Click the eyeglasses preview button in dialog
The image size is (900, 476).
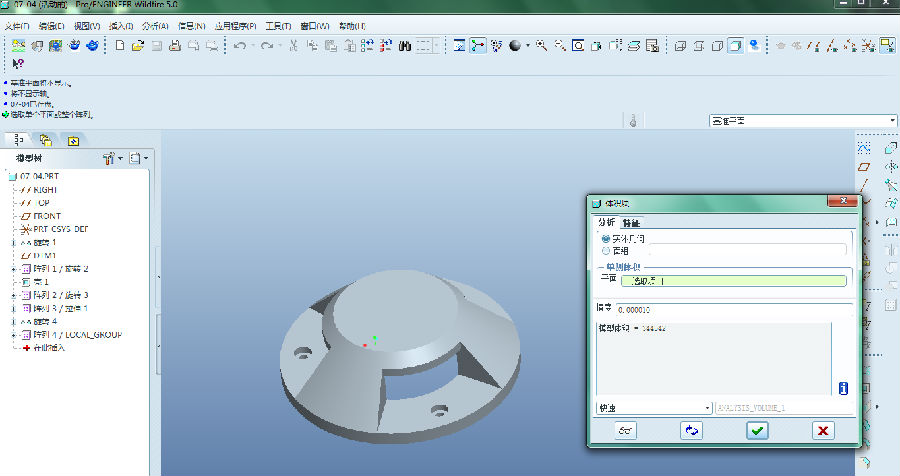point(626,430)
